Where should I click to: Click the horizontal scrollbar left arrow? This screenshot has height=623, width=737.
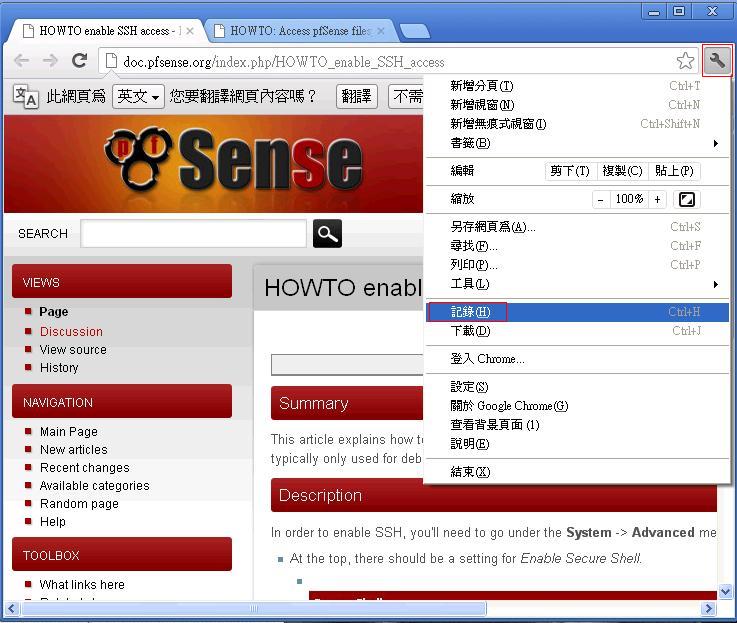(11, 609)
